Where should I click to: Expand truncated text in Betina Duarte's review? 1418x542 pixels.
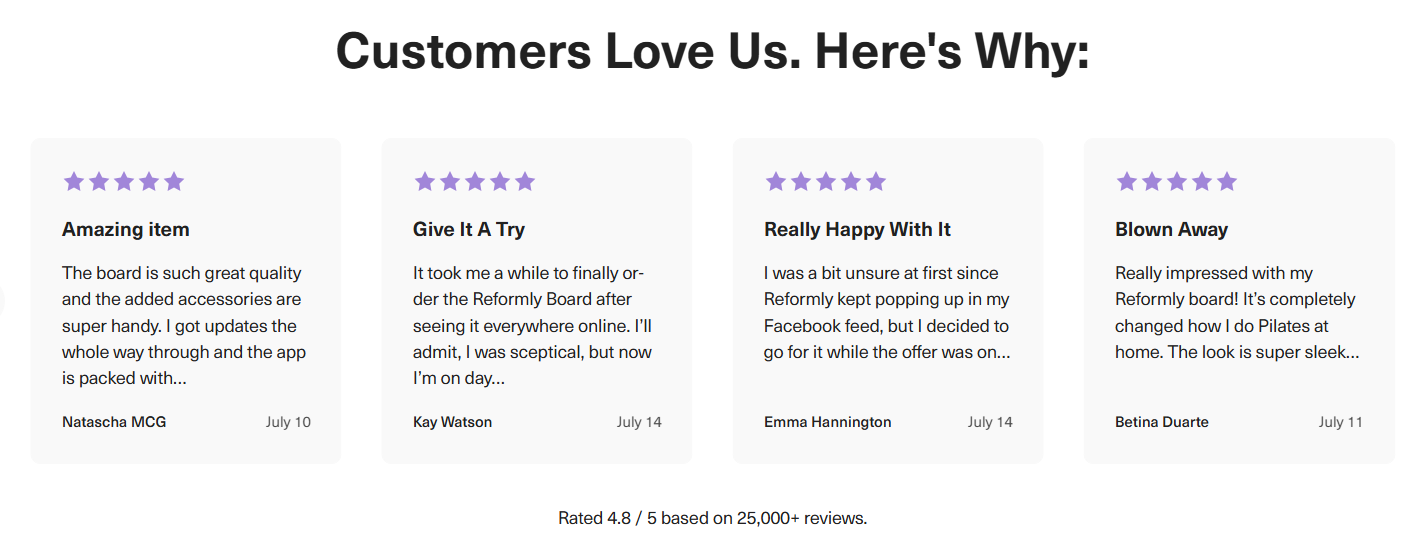pos(1349,353)
